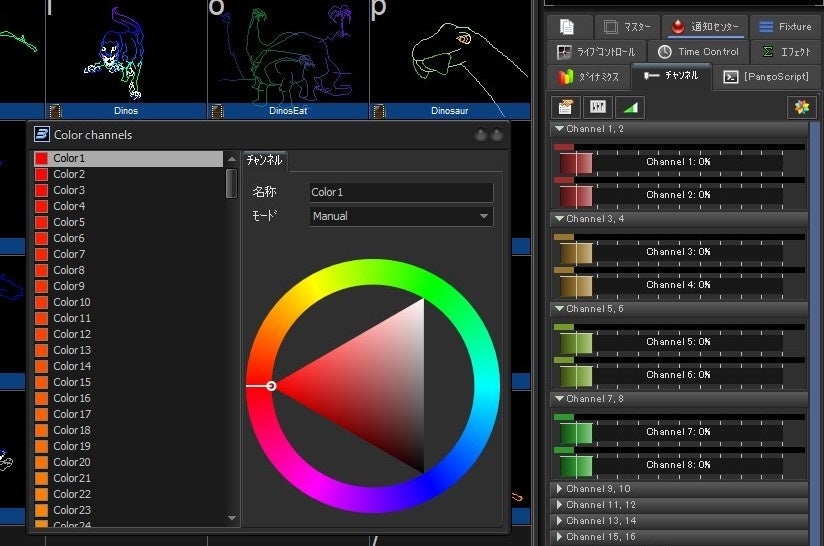This screenshot has height=546, width=824.
Task: Click the Channel 7 slider handle
Action: coord(574,432)
